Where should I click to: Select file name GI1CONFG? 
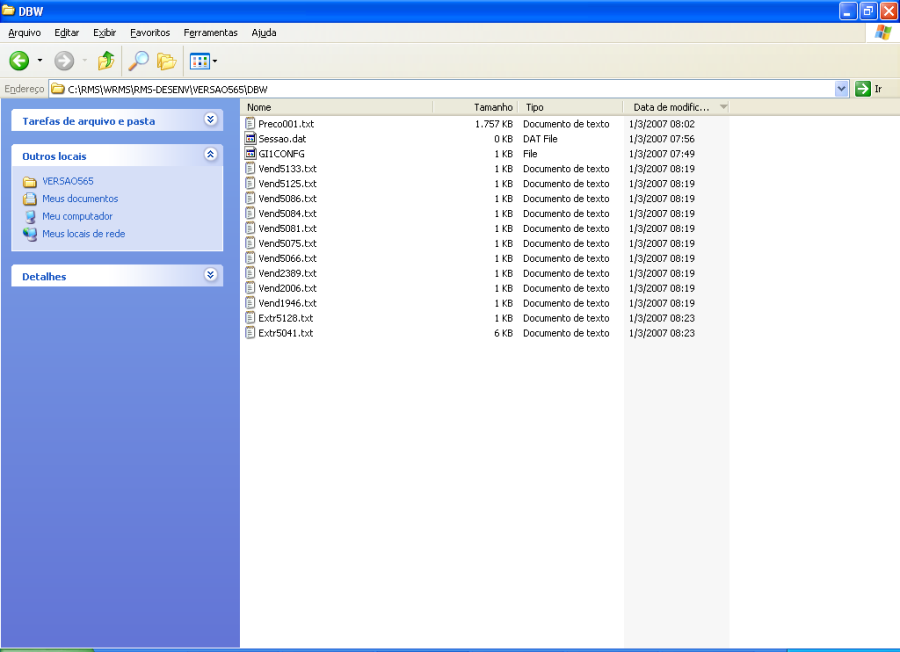pyautogui.click(x=282, y=154)
